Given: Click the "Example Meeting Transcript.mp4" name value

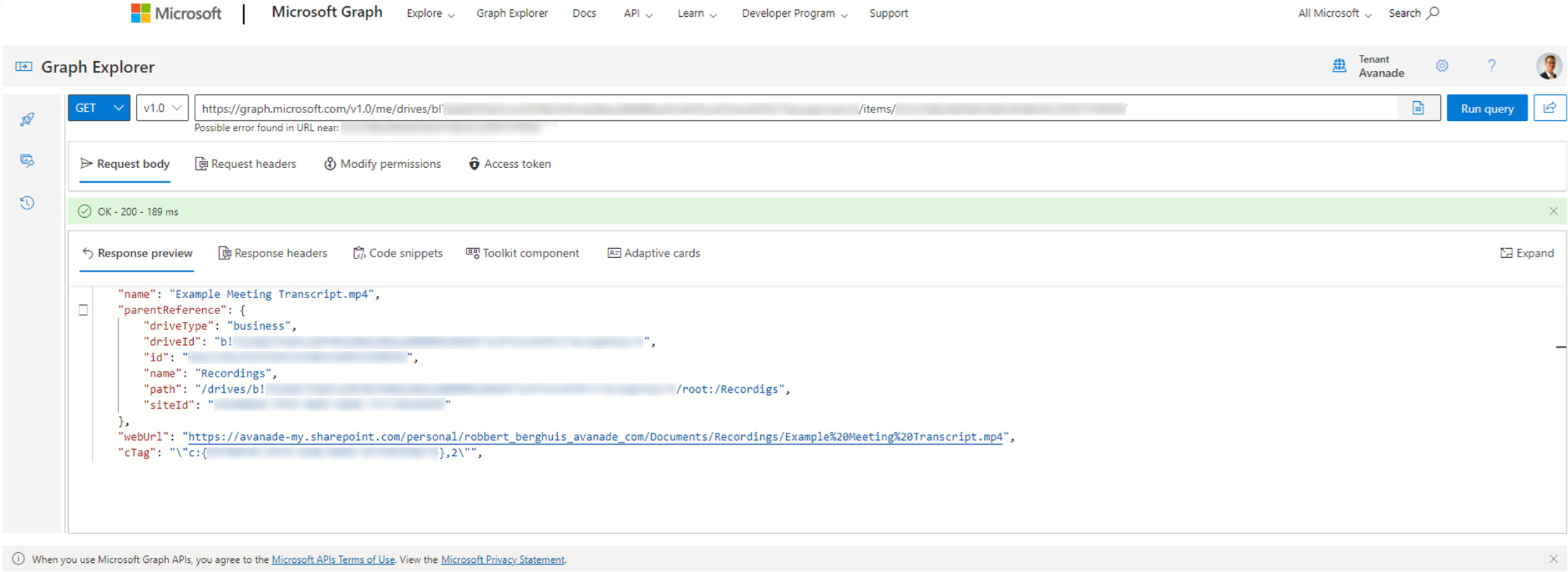Looking at the screenshot, I should point(272,294).
